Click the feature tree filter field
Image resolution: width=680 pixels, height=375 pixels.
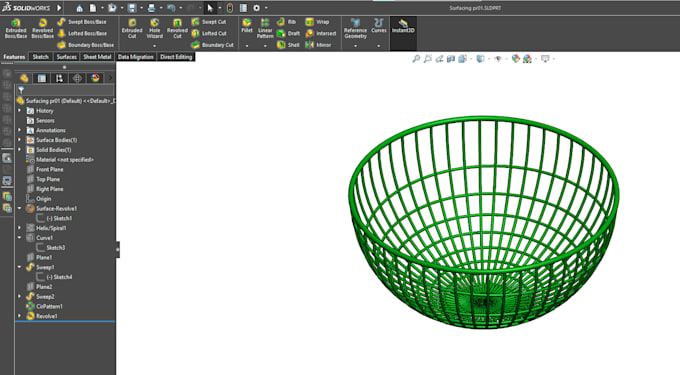pos(65,90)
